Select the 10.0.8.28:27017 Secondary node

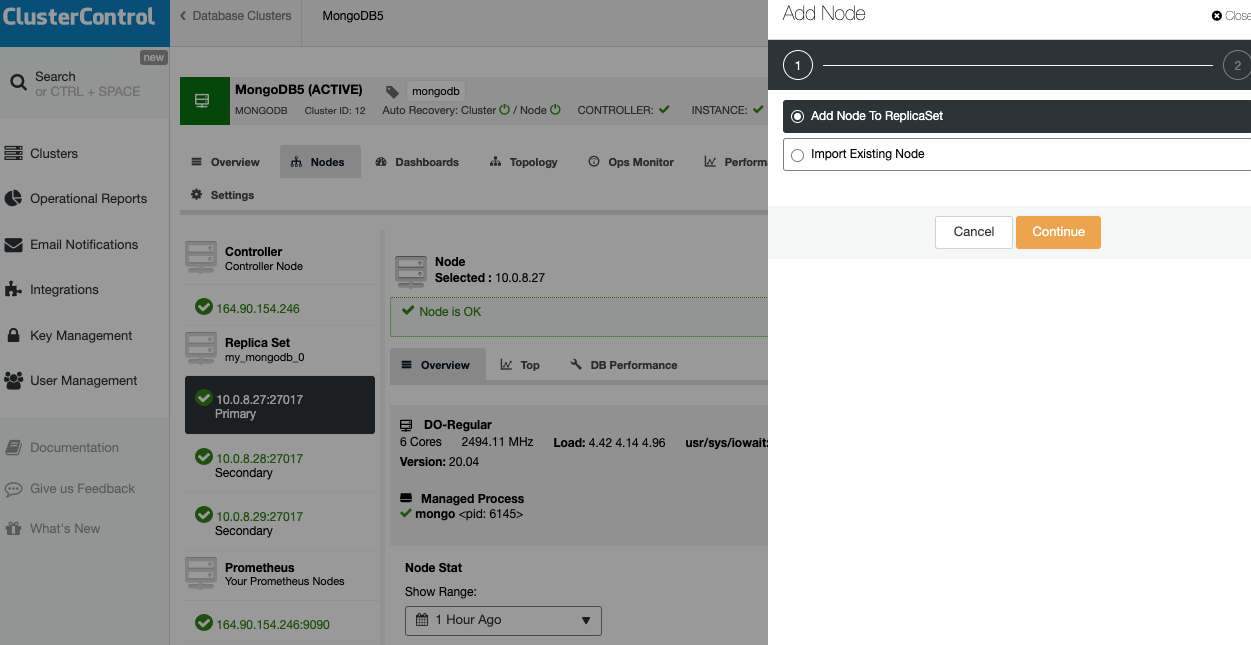(280, 465)
